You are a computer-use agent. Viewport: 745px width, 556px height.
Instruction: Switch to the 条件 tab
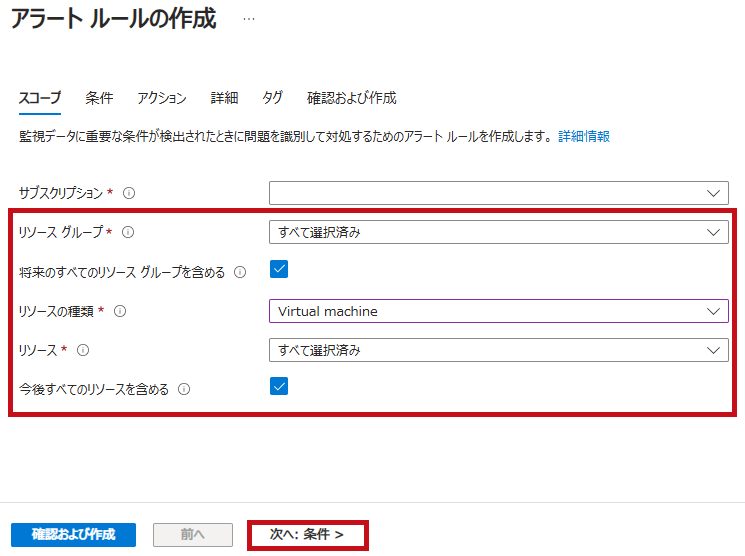99,98
